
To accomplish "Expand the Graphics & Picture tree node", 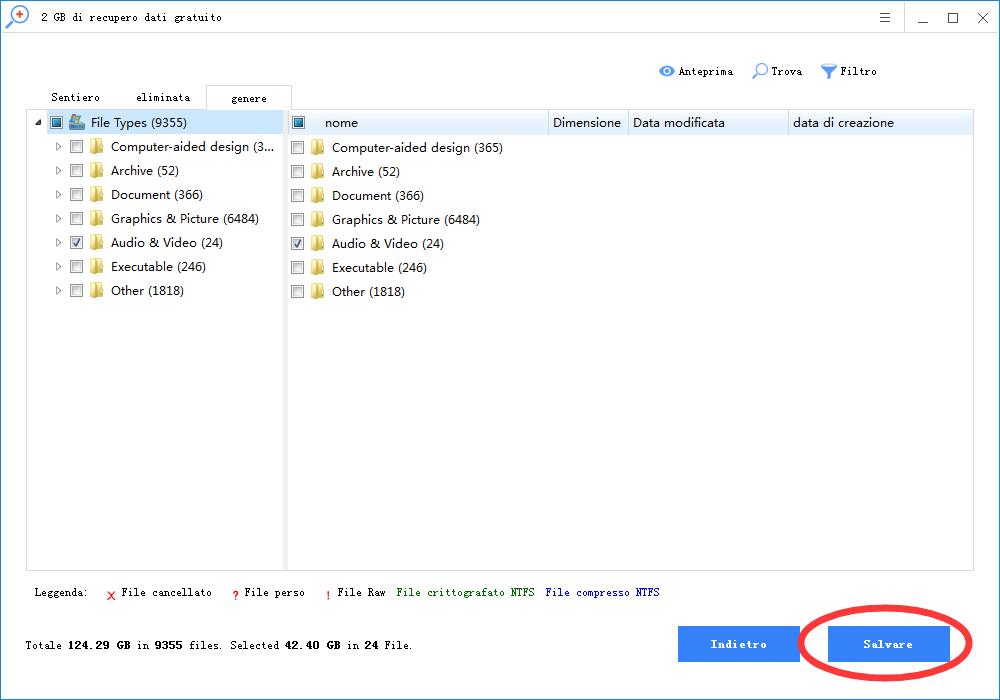I will (58, 219).
